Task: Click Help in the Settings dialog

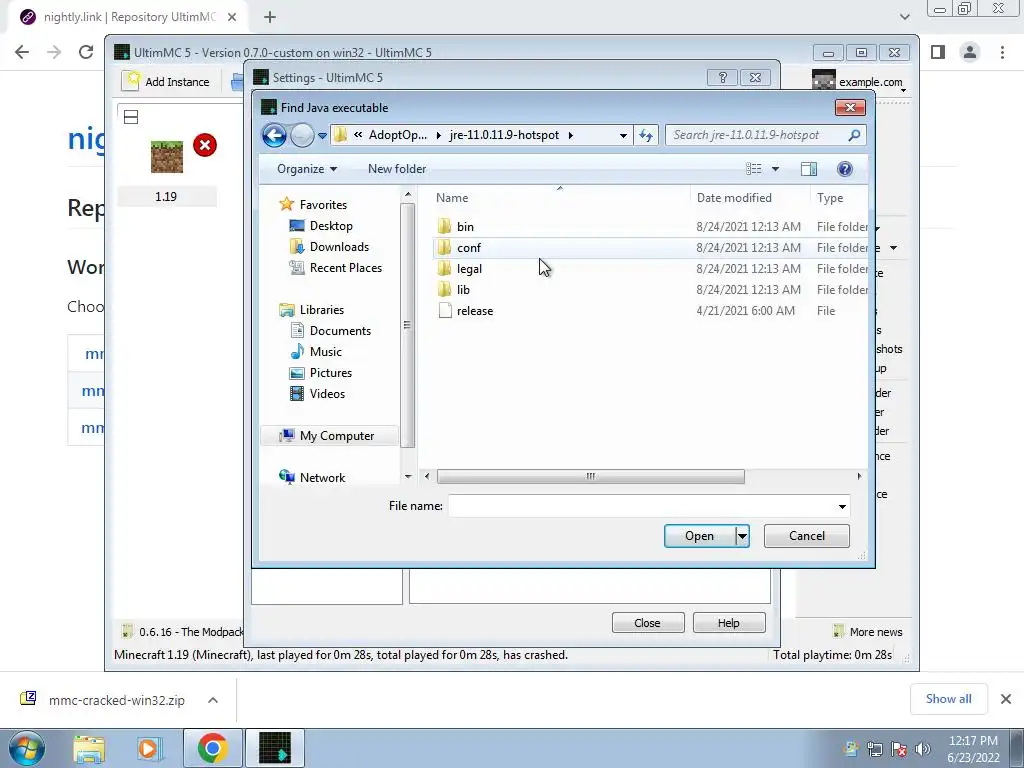Action: (x=729, y=623)
